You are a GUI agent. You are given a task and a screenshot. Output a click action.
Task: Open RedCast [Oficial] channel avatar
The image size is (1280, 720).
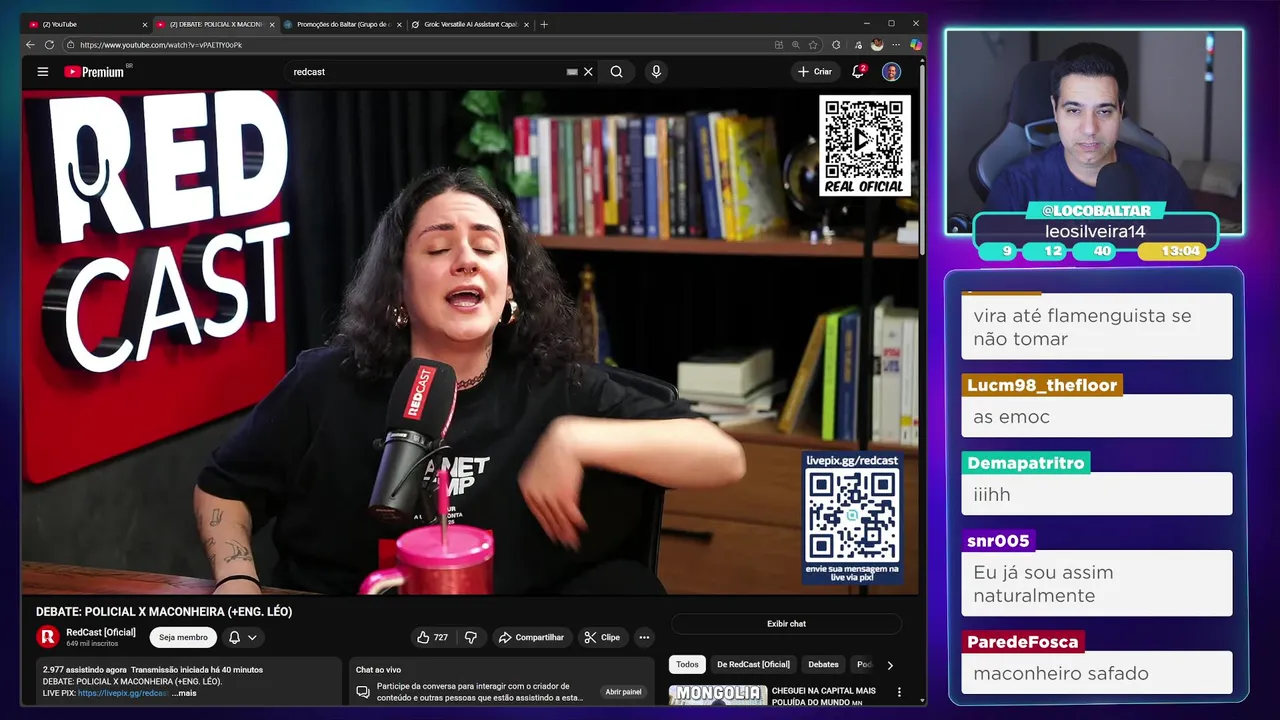tap(47, 637)
